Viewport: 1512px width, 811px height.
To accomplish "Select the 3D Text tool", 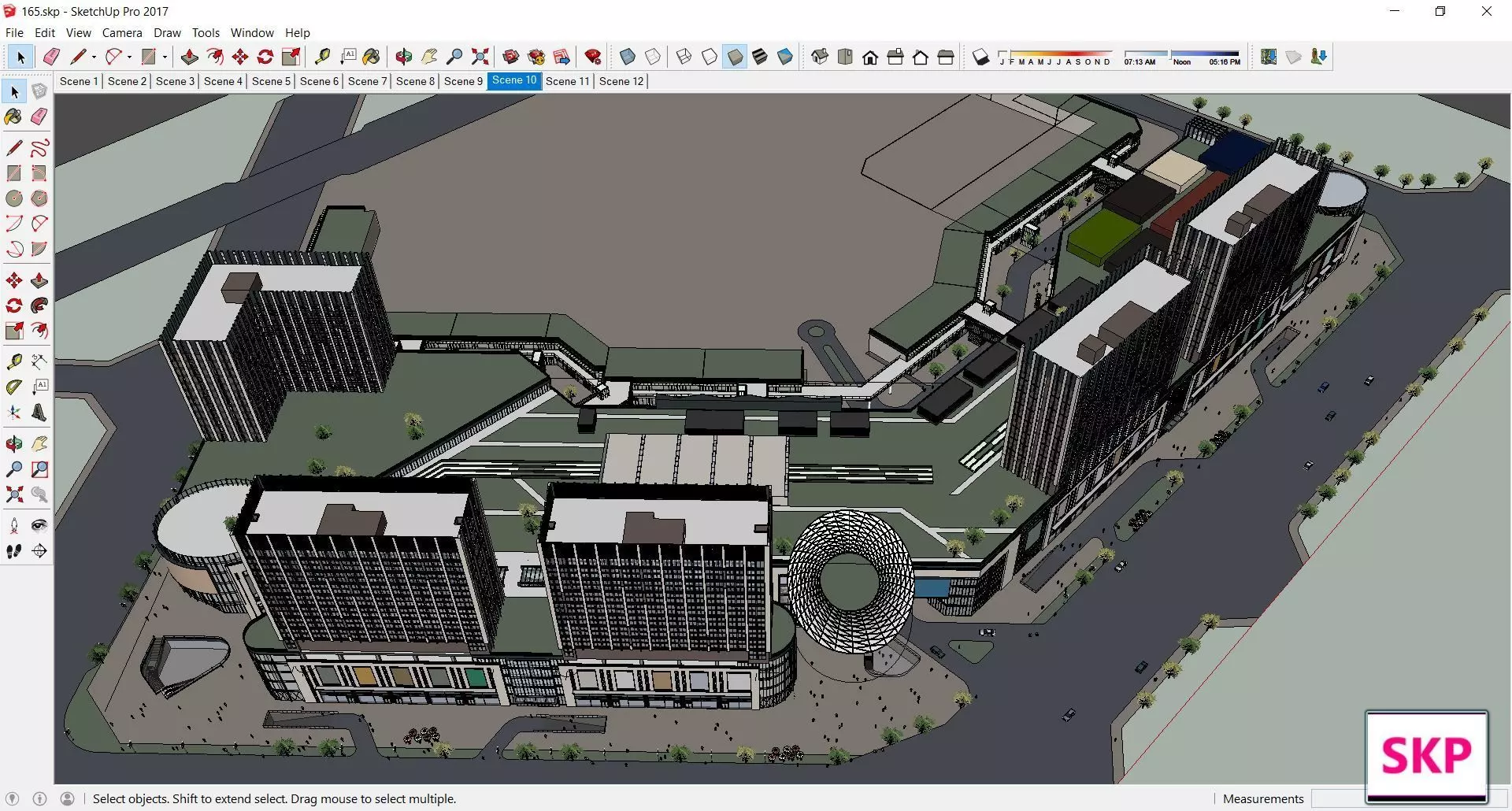I will pos(39,413).
